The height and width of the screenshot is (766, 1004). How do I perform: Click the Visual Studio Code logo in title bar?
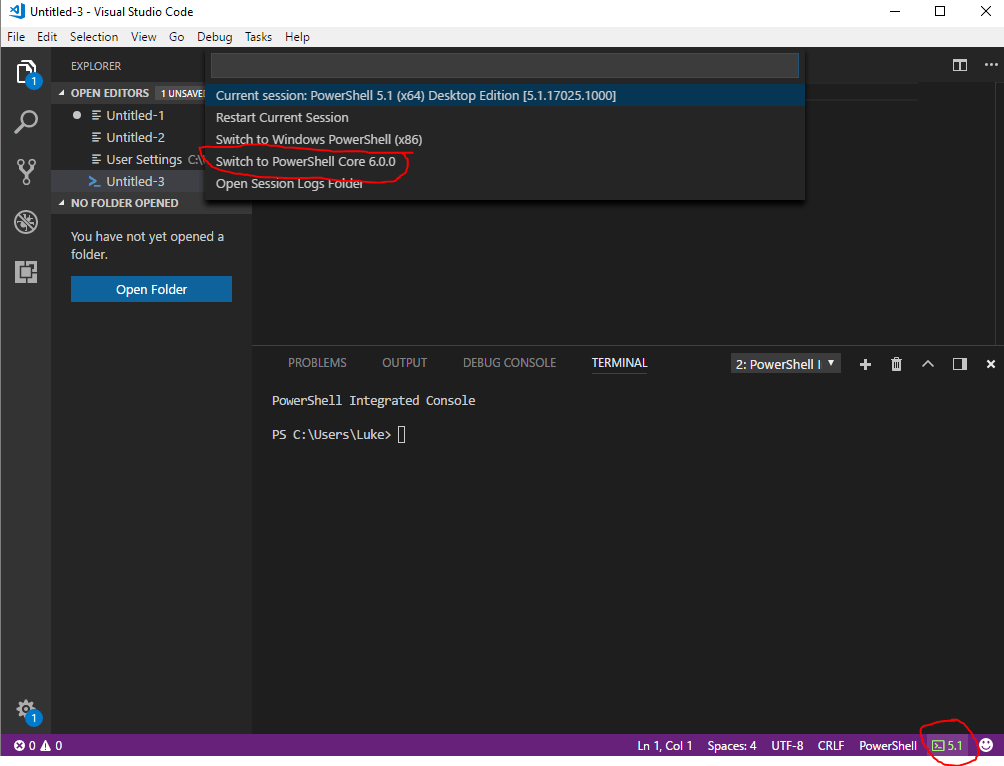17,12
